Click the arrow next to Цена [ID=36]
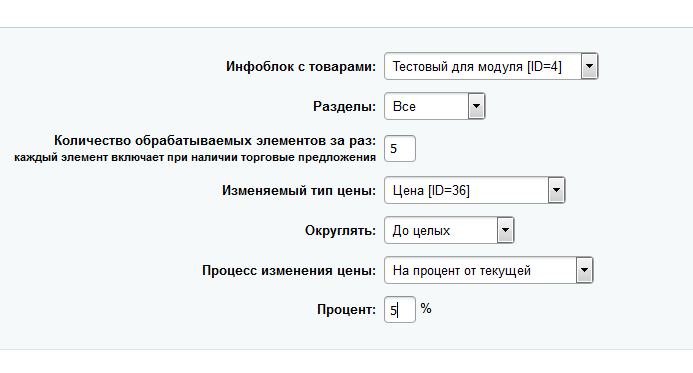This screenshot has height=373, width=693. click(x=556, y=190)
